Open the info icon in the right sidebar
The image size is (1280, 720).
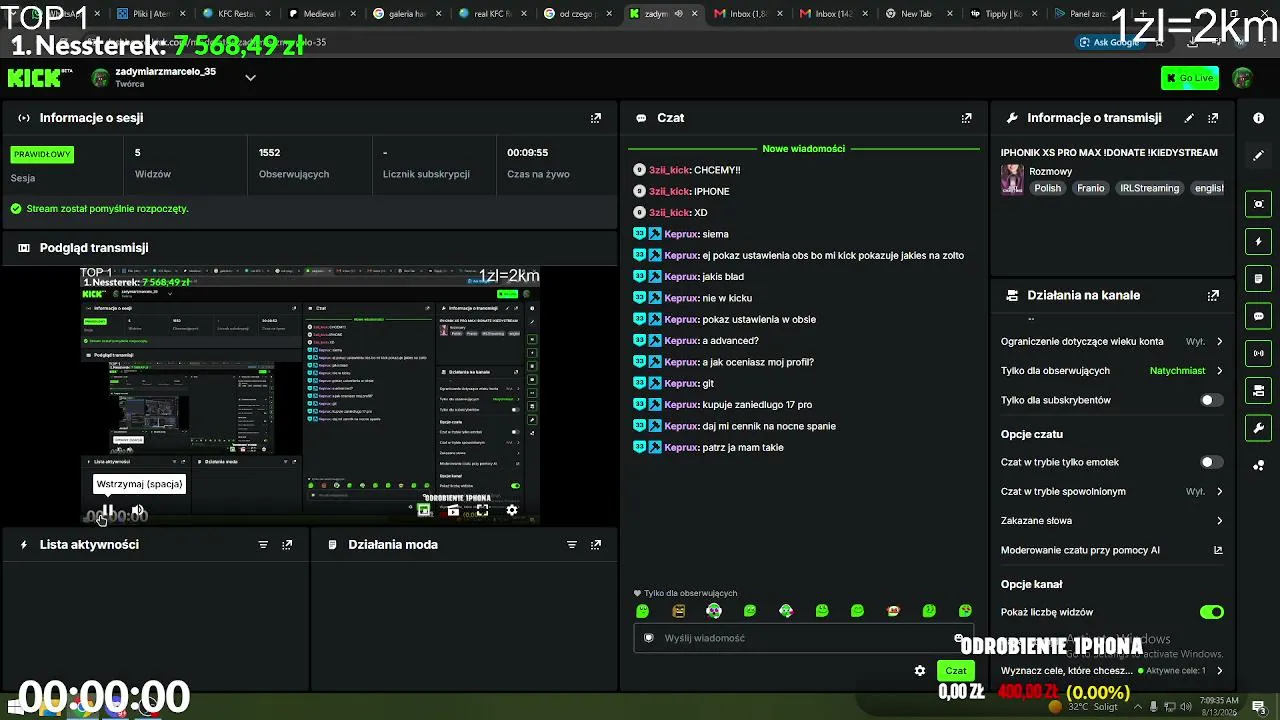coord(1258,118)
